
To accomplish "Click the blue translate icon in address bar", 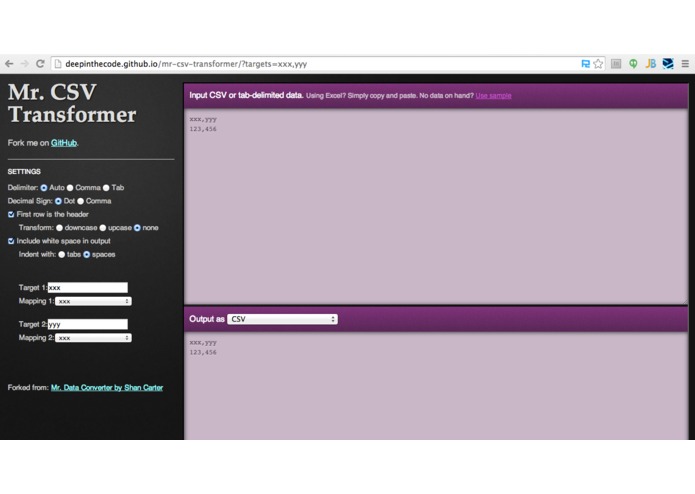I will click(x=585, y=64).
